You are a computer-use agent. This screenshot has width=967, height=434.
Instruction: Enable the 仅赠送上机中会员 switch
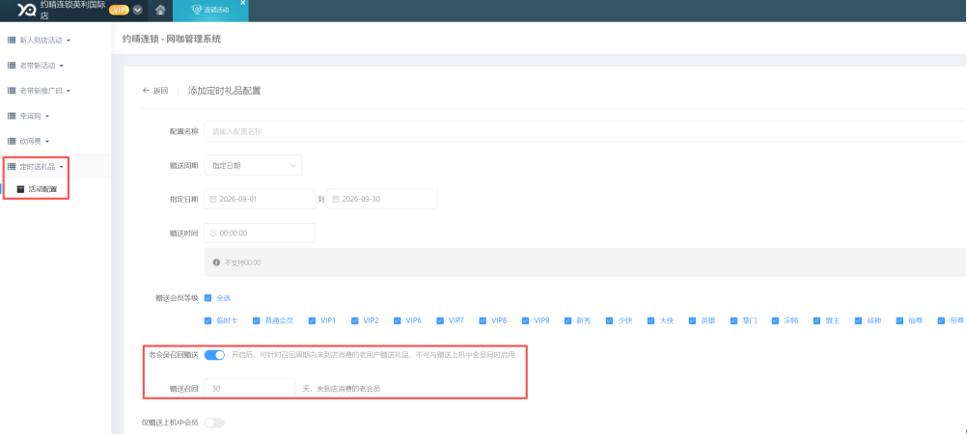215,422
